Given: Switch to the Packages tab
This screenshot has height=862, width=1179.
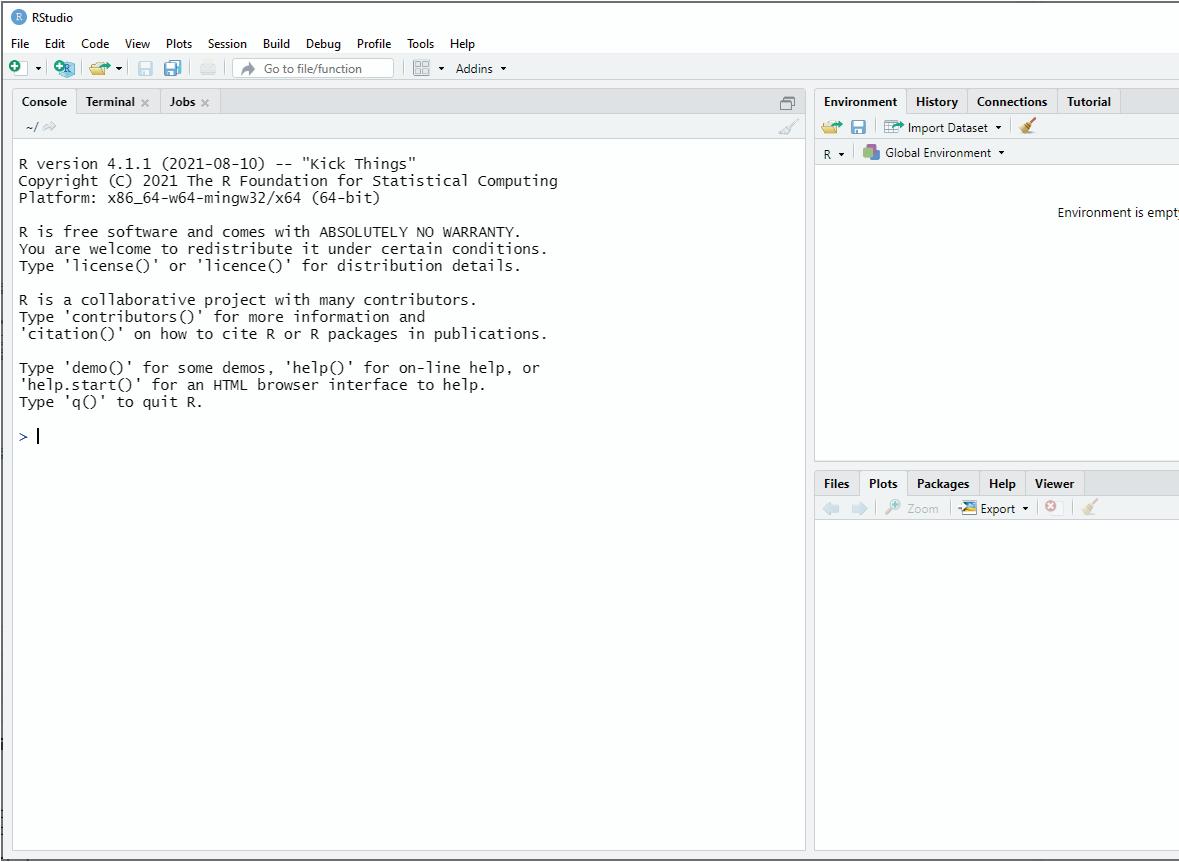Looking at the screenshot, I should click(942, 484).
